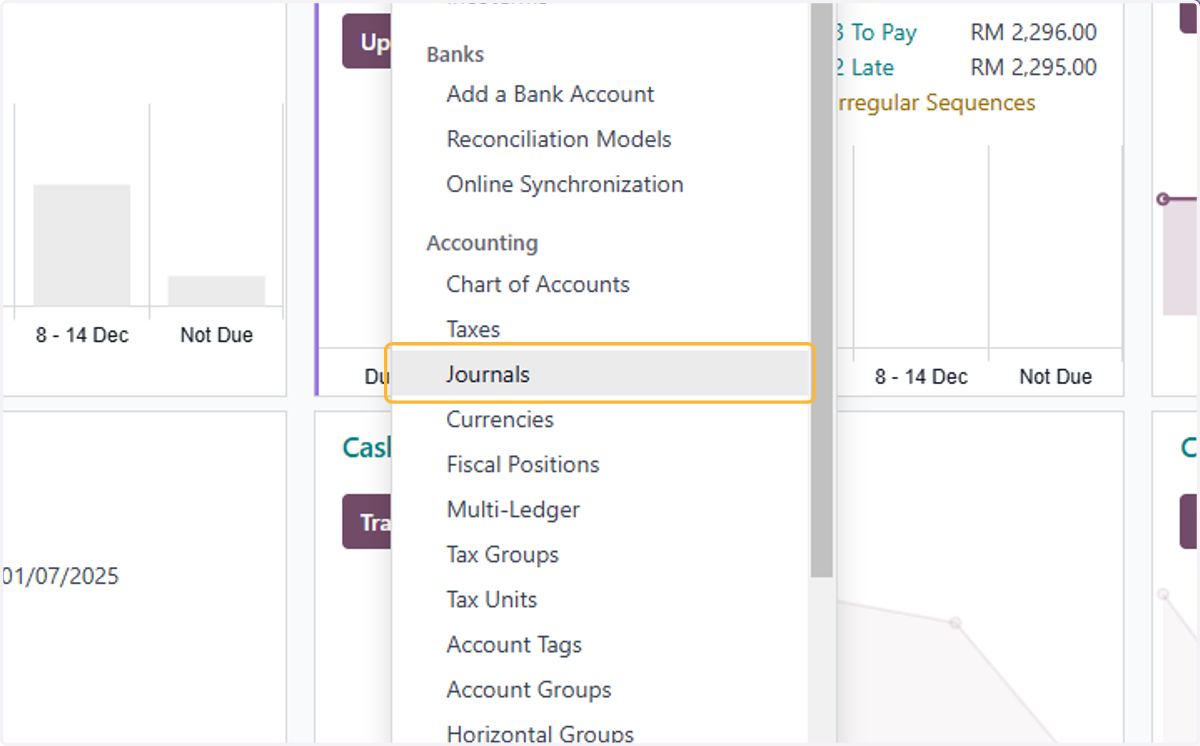Open the Journals menu item
1200x746 pixels.
[x=600, y=374]
